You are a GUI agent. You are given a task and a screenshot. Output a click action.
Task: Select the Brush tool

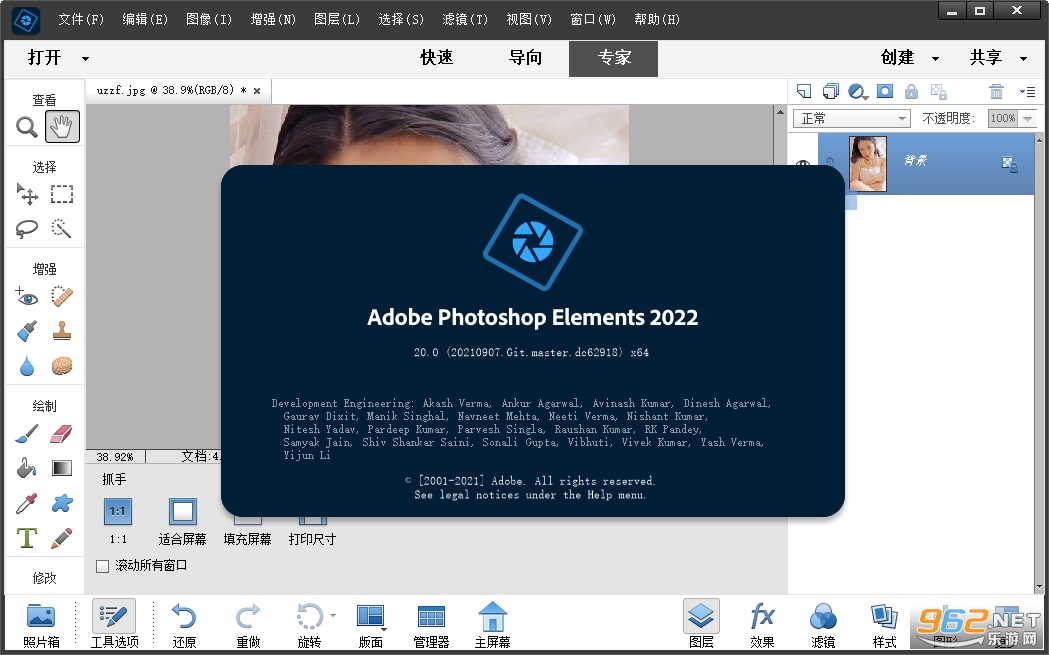click(27, 434)
